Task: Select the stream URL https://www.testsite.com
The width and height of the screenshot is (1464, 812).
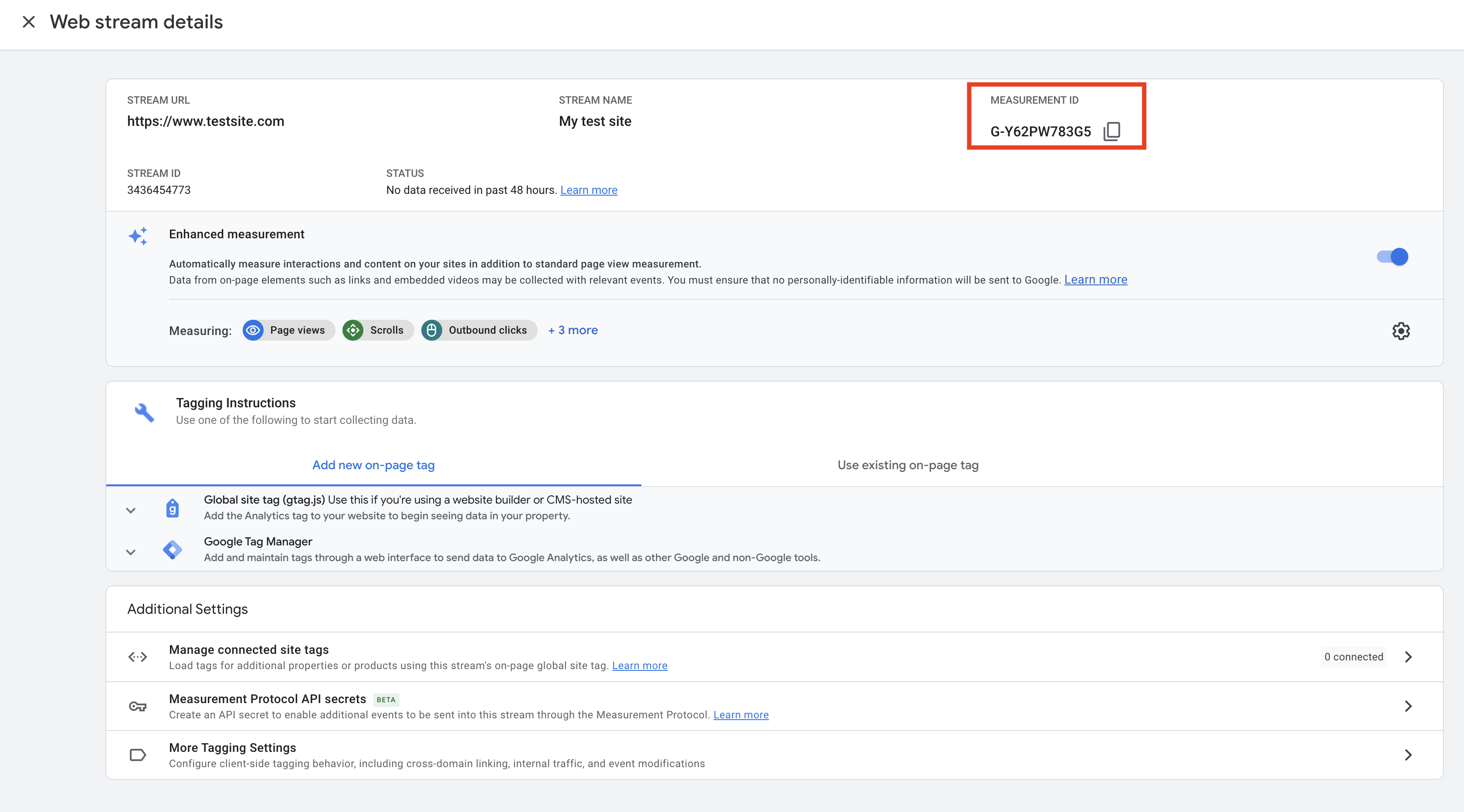Action: pyautogui.click(x=206, y=121)
